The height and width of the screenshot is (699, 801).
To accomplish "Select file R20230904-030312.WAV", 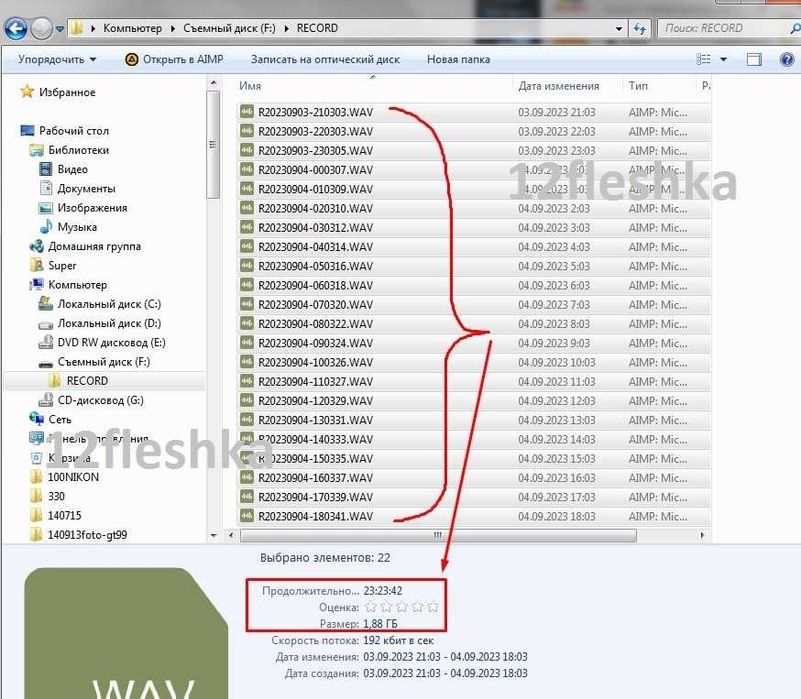I will 316,227.
